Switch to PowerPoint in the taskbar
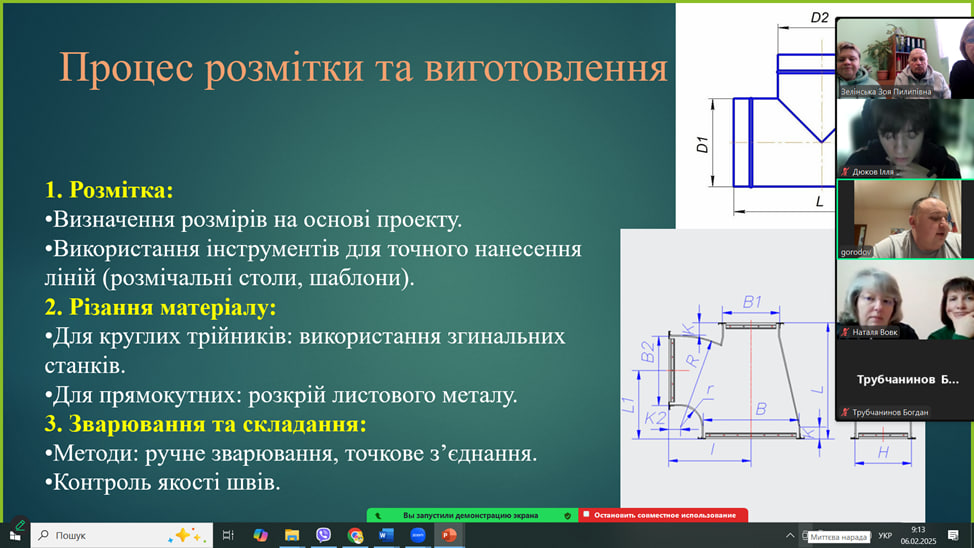974x548 pixels. click(x=448, y=536)
